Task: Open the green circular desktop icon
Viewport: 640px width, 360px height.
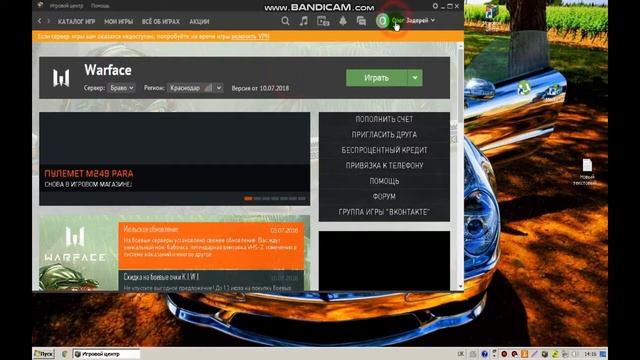Action: click(x=524, y=88)
